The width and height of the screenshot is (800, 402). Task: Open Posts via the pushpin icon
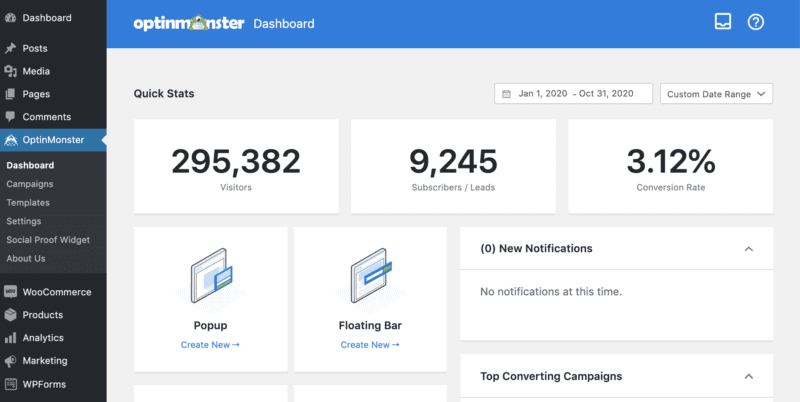[10, 48]
